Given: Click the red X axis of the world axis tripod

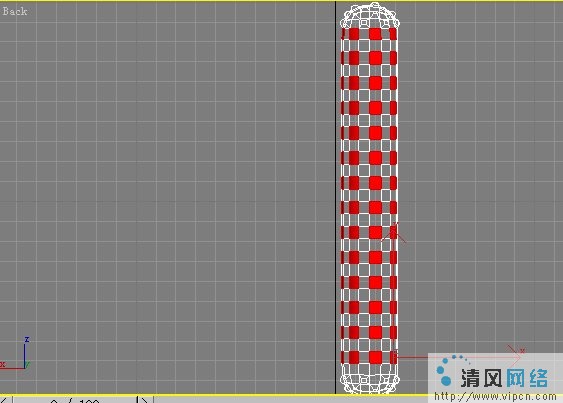Looking at the screenshot, I should coord(12,367).
